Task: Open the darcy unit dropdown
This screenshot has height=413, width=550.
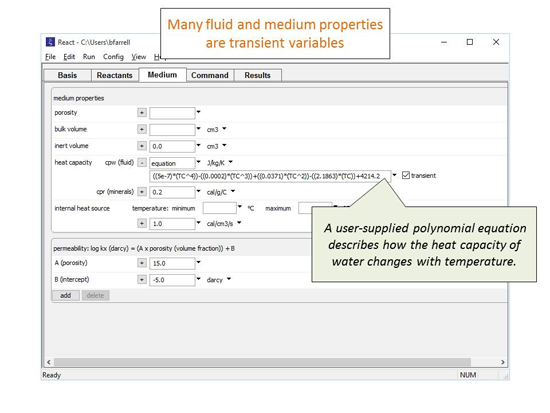Action: pyautogui.click(x=229, y=279)
